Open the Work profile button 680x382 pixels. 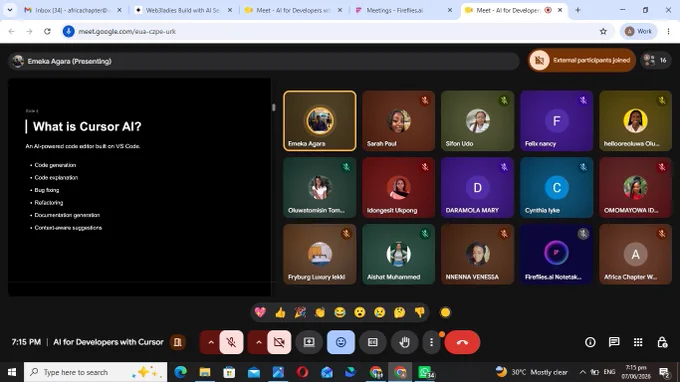coord(638,31)
